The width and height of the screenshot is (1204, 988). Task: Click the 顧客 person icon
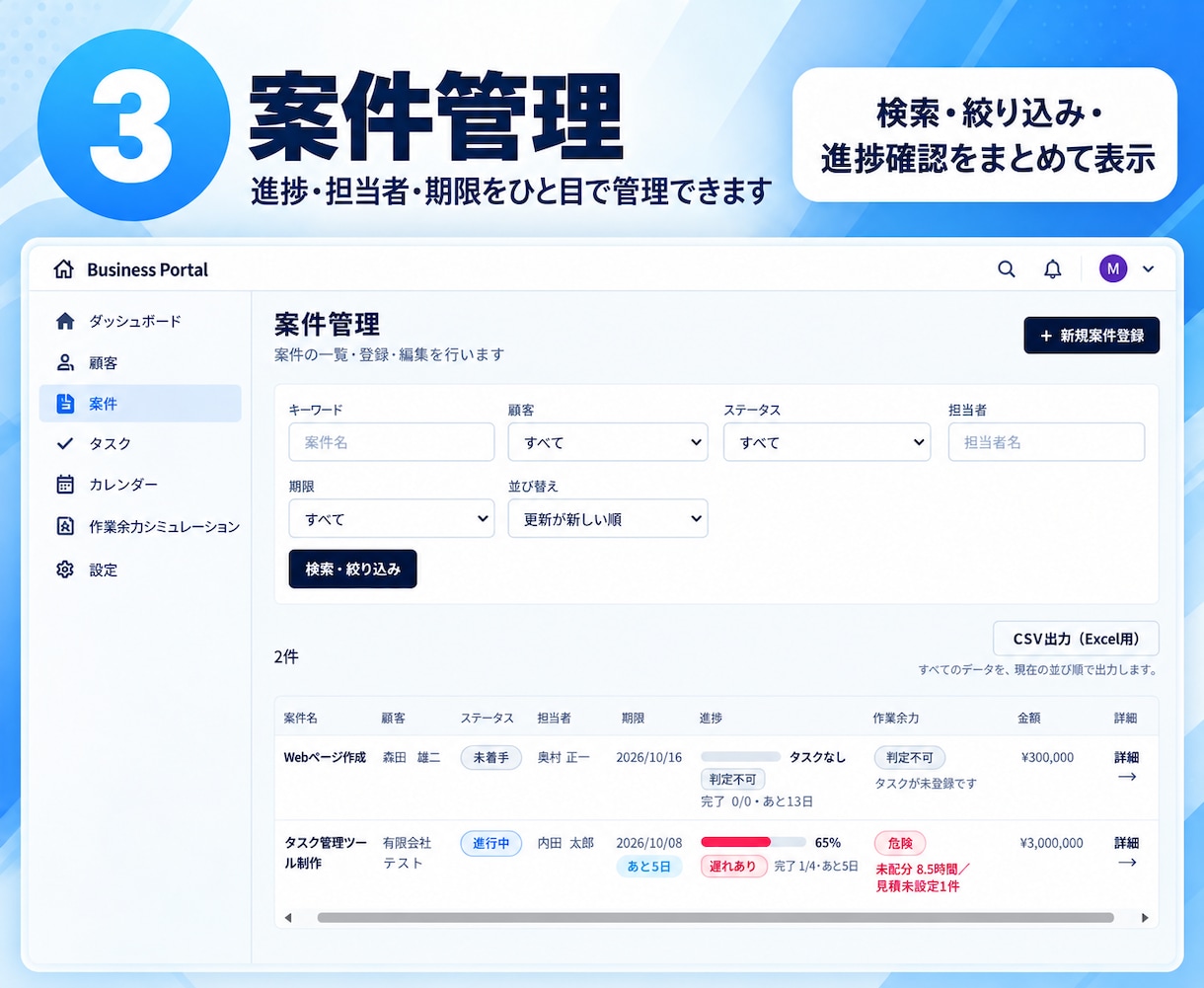point(65,362)
